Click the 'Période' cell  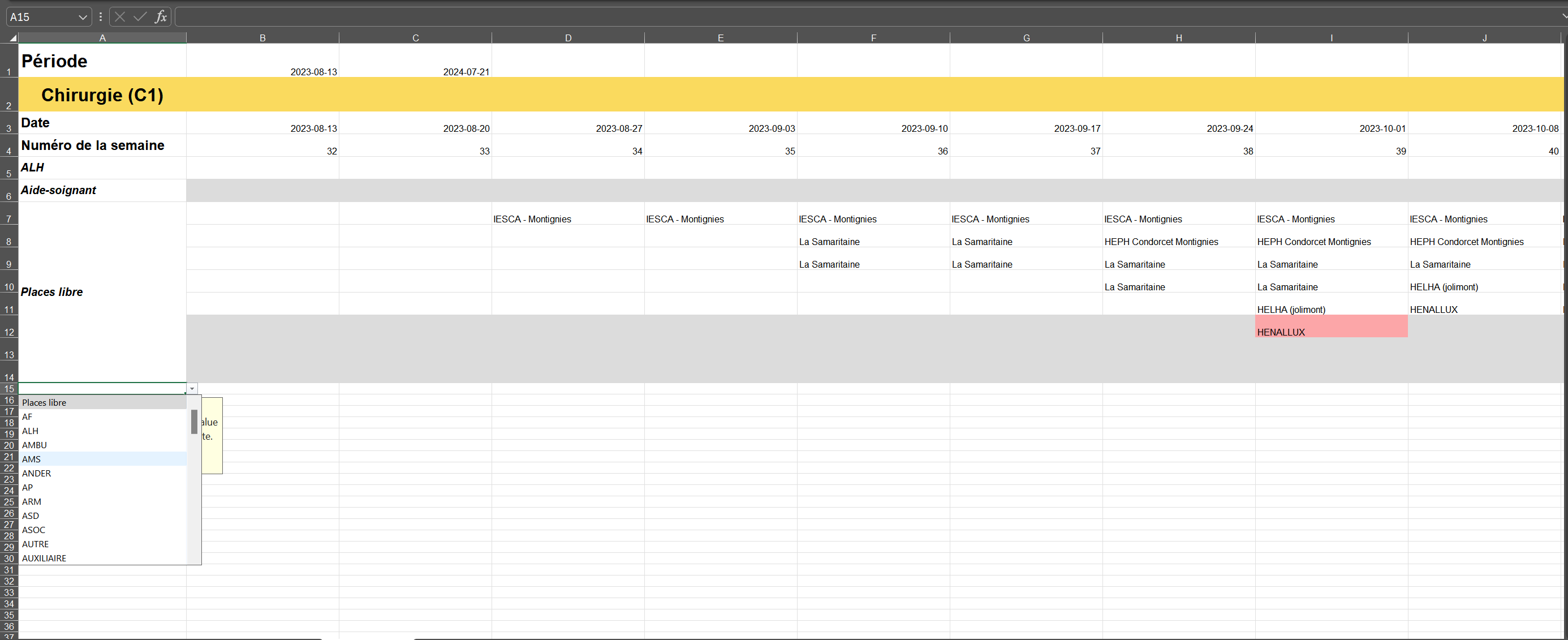[x=102, y=61]
